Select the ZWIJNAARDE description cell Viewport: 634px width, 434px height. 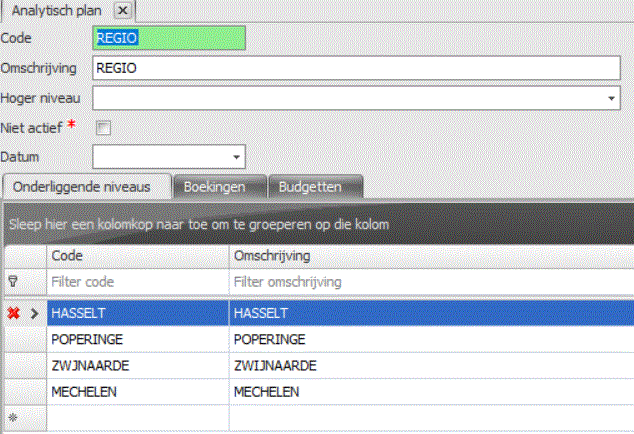[x=430, y=366]
